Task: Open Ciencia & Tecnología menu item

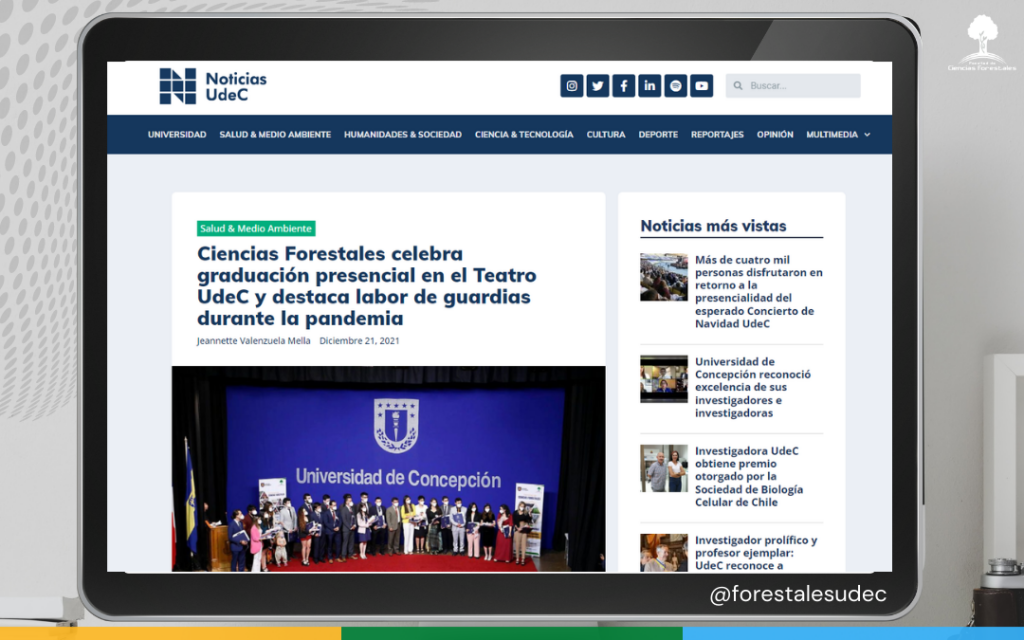Action: point(524,135)
